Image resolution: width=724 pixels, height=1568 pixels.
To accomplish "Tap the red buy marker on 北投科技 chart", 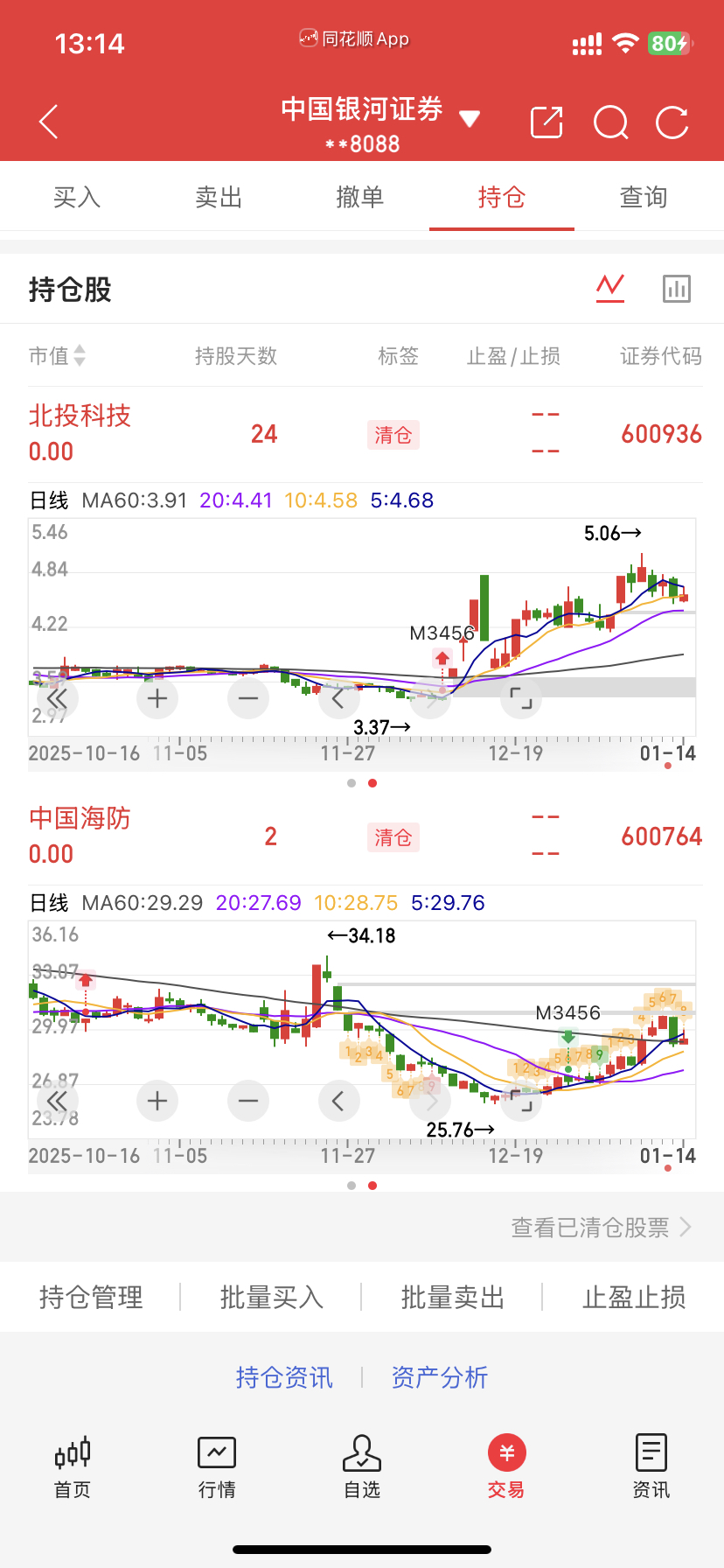I will tap(442, 658).
